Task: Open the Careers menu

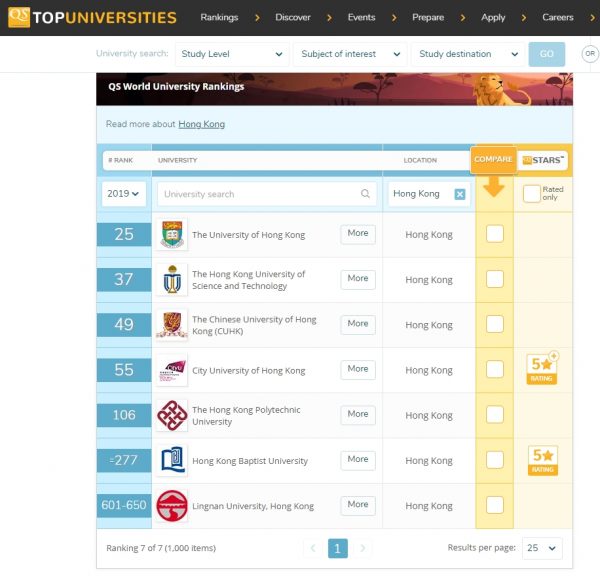Action: 558,17
